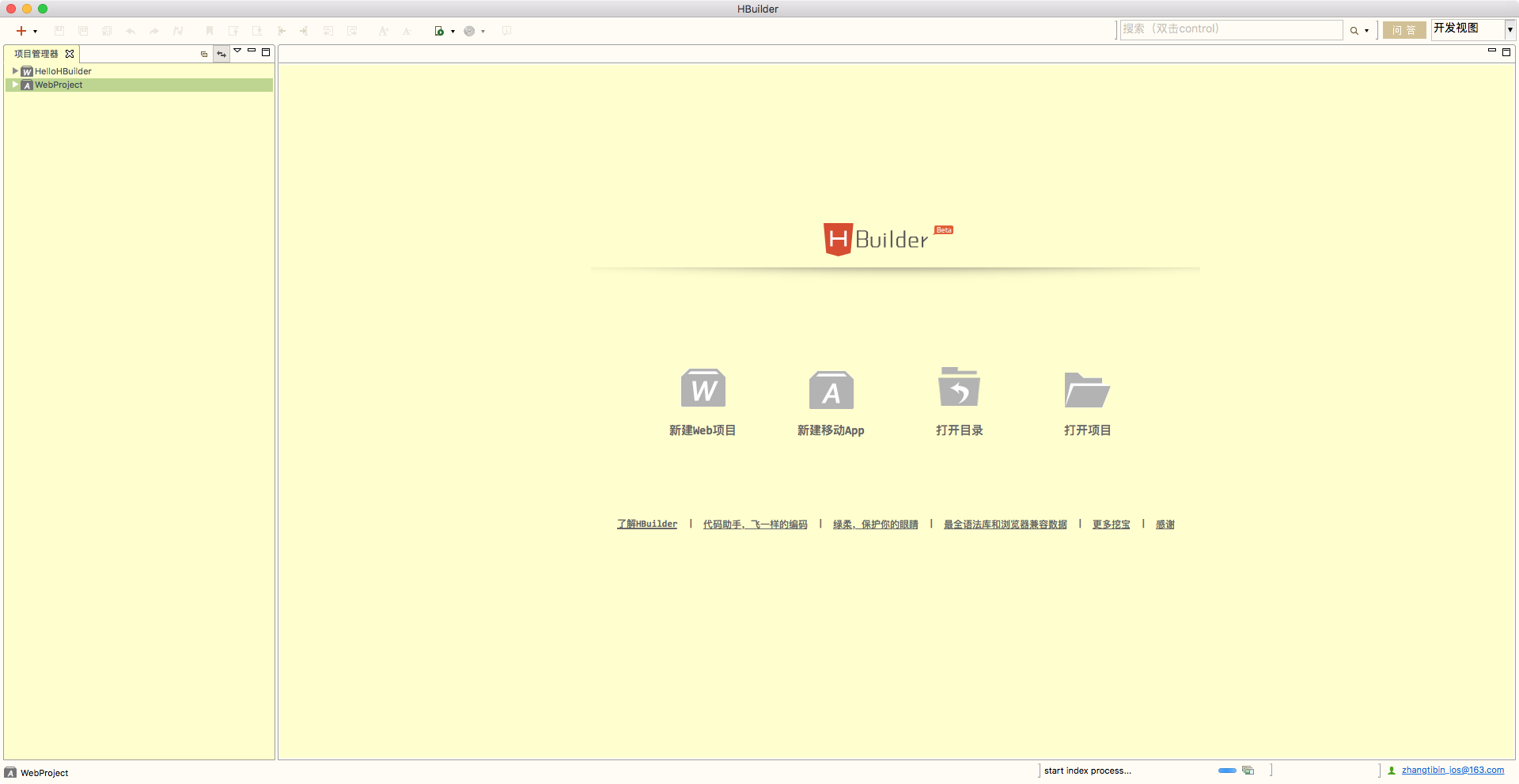This screenshot has width=1519, height=784.
Task: Click the Save All toolbar icon
Action: pos(107,31)
